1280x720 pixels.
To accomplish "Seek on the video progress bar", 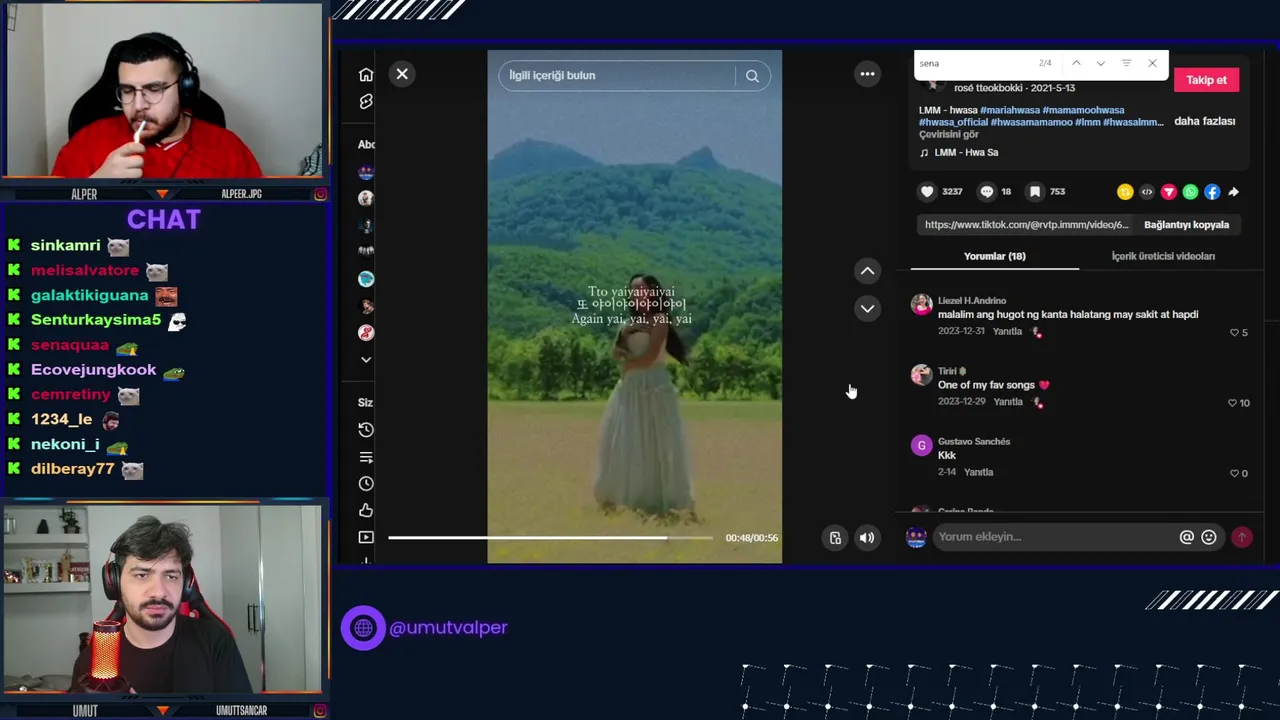I will (x=551, y=538).
